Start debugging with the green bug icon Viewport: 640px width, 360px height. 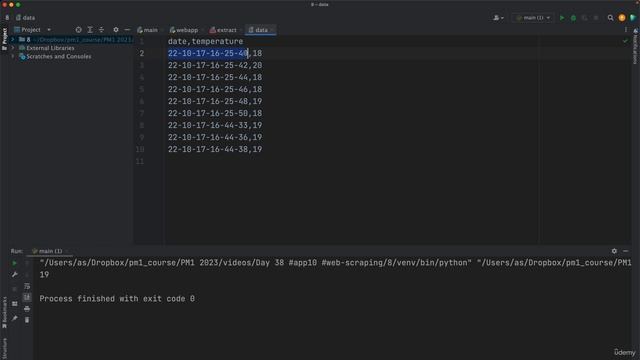[x=573, y=18]
